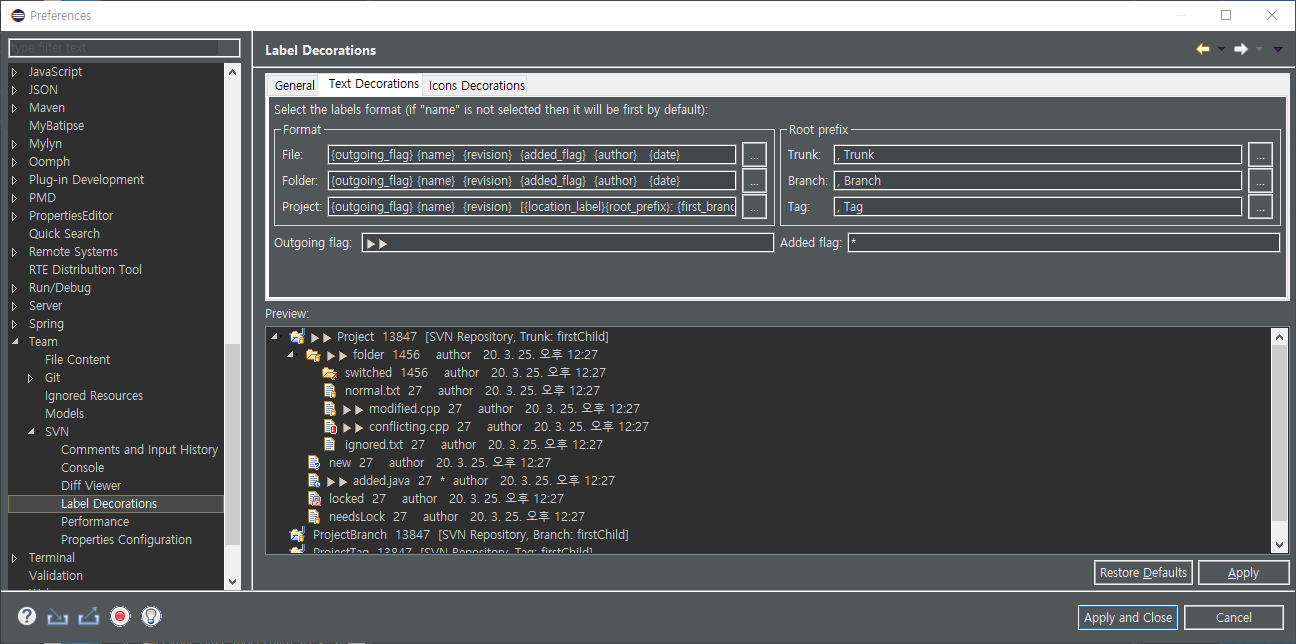The width and height of the screenshot is (1296, 644).
Task: Switch to the General tab
Action: tap(294, 85)
